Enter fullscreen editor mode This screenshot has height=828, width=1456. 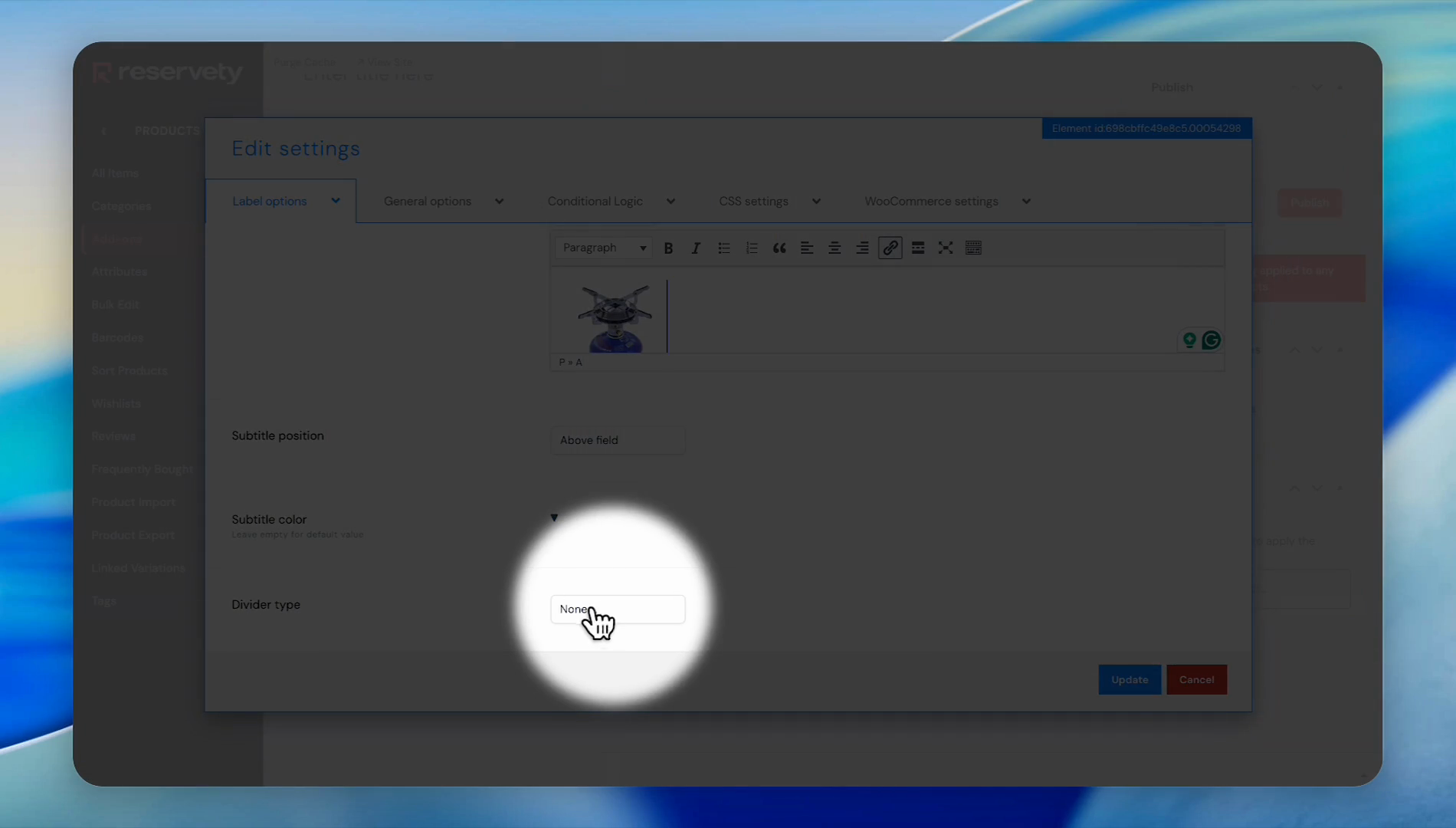point(946,248)
